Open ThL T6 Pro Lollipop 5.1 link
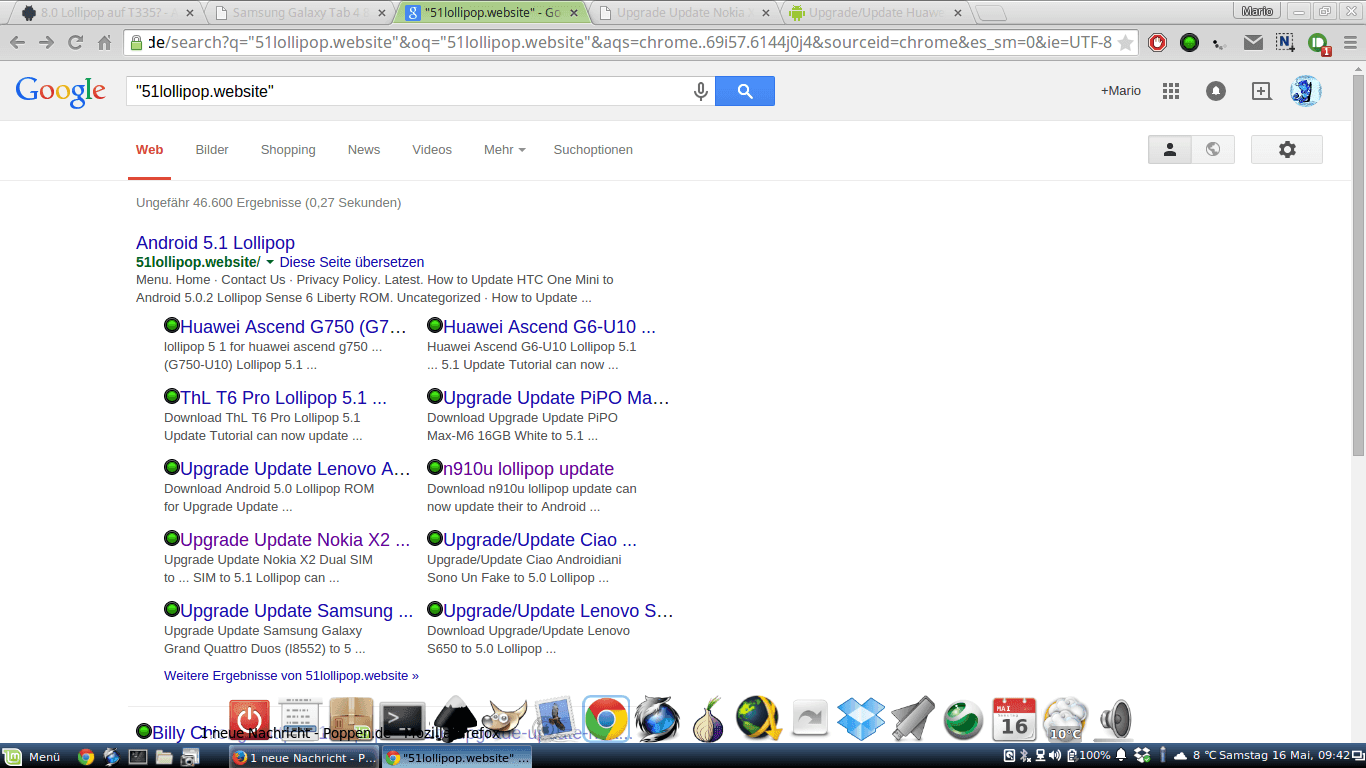The width and height of the screenshot is (1366, 768). click(283, 398)
